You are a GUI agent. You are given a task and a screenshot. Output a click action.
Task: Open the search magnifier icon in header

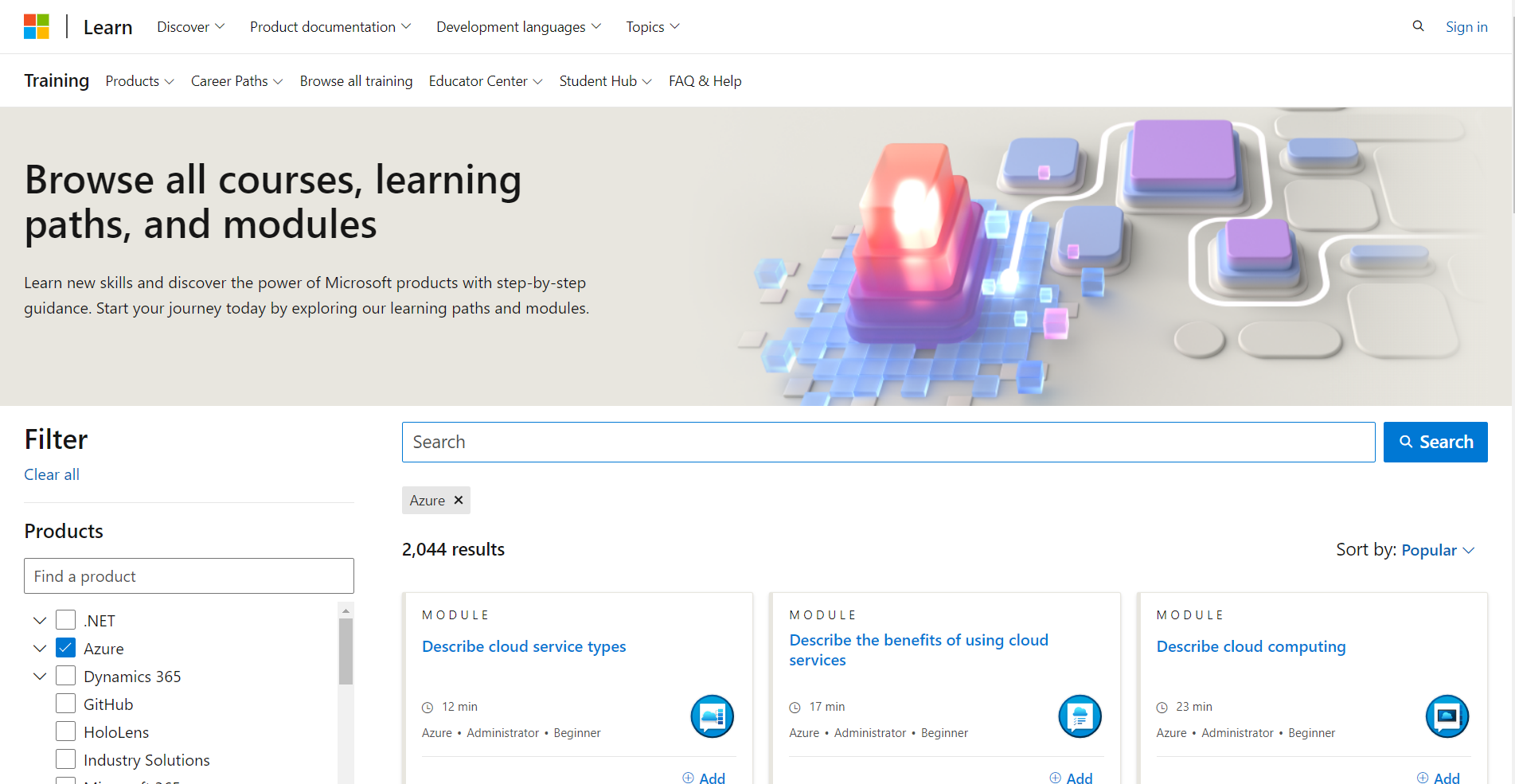click(1418, 26)
